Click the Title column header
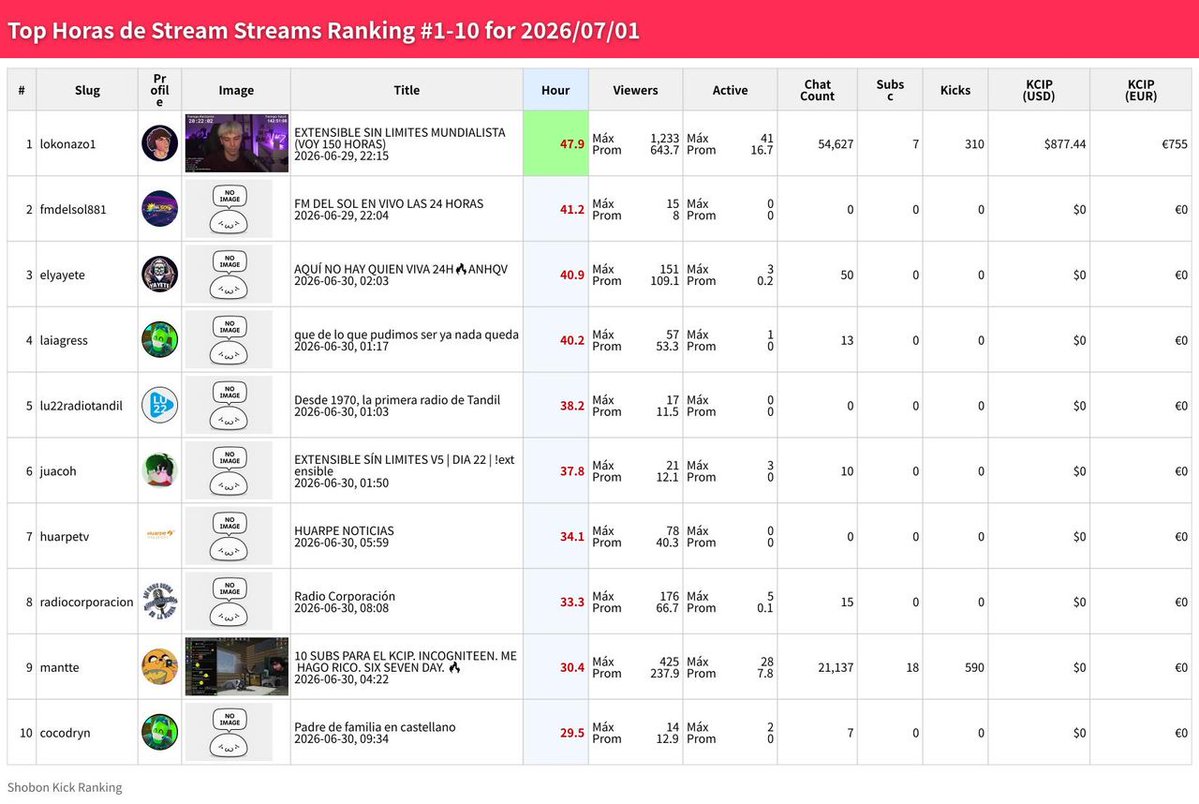This screenshot has width=1199, height=804. (x=407, y=90)
